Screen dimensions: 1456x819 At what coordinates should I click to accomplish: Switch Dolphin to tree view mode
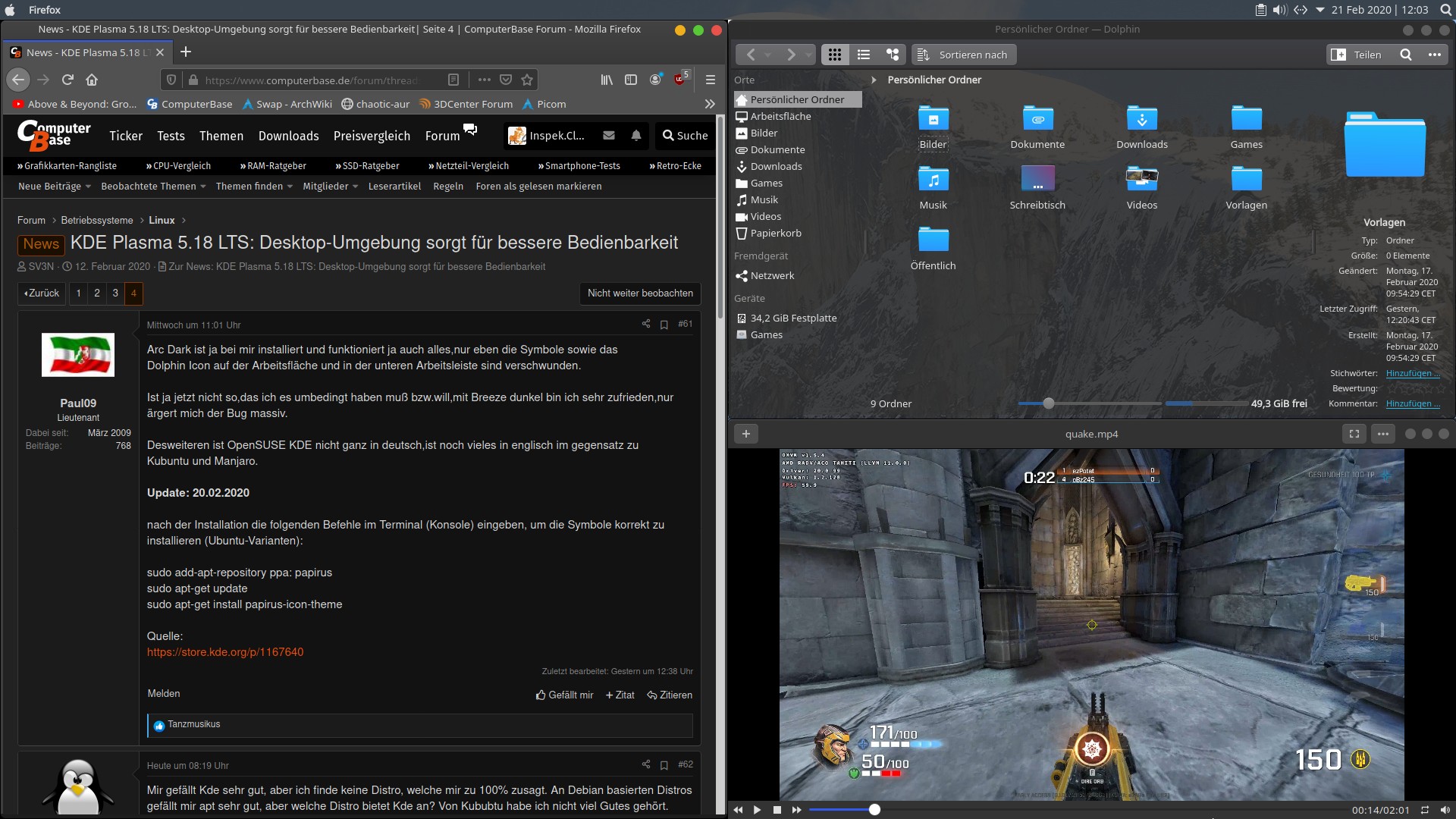[x=893, y=55]
